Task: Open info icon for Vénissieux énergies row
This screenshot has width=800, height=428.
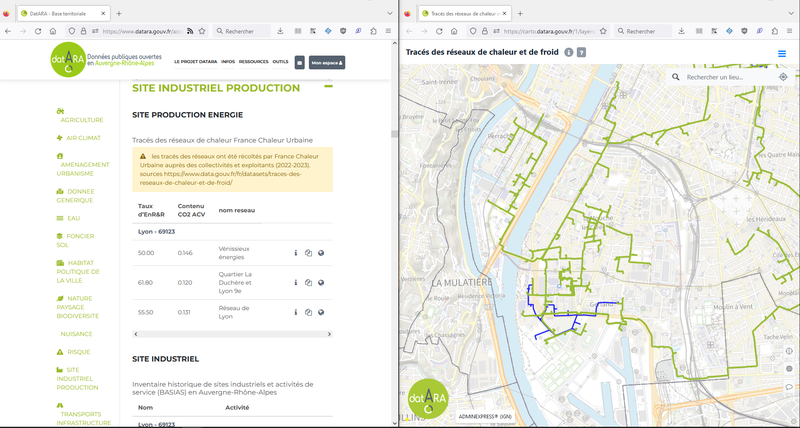Action: (296, 253)
